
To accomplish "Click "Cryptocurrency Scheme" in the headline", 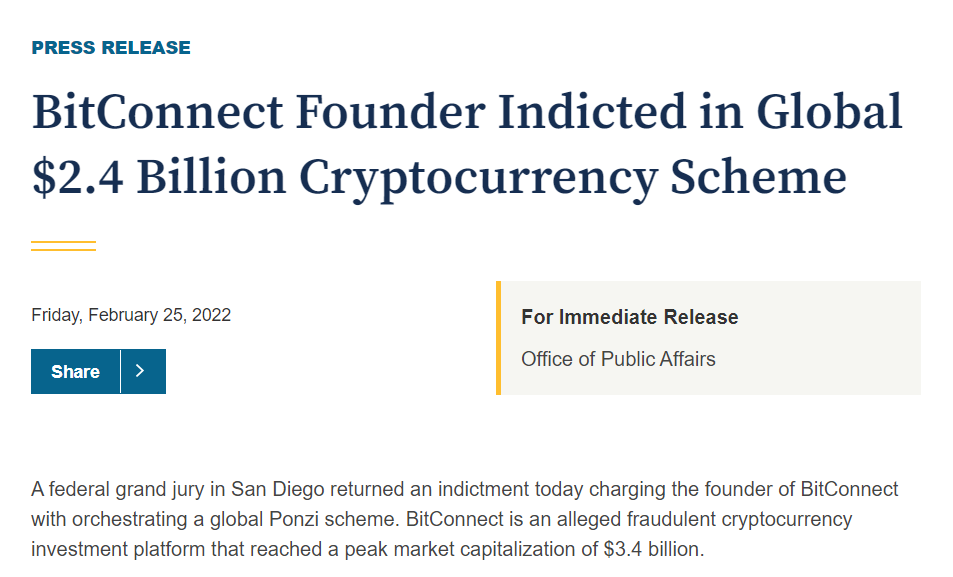I will pyautogui.click(x=573, y=179).
